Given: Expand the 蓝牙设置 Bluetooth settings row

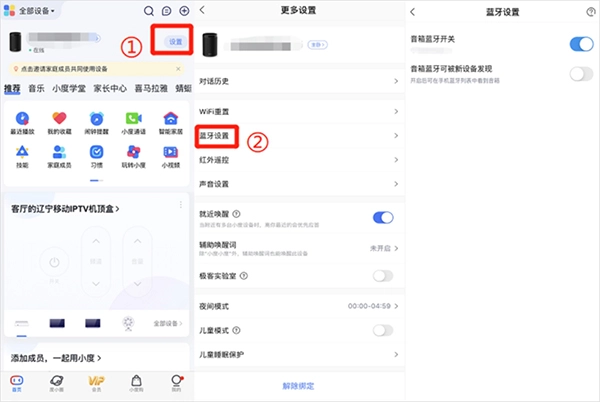Looking at the screenshot, I should [x=300, y=134].
